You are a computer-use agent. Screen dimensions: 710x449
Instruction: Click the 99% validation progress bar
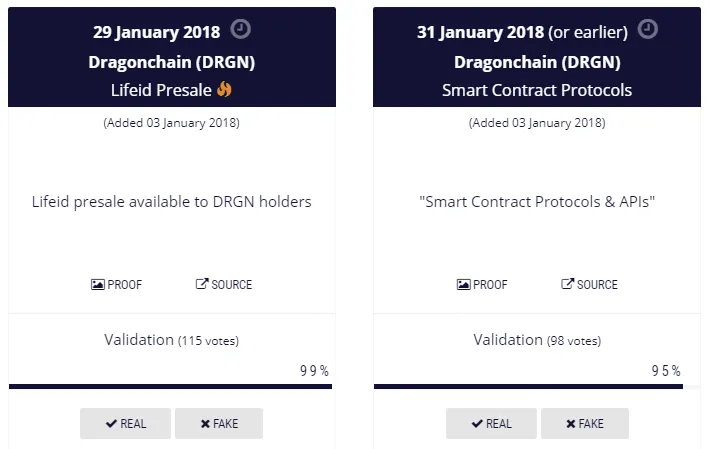click(x=171, y=387)
